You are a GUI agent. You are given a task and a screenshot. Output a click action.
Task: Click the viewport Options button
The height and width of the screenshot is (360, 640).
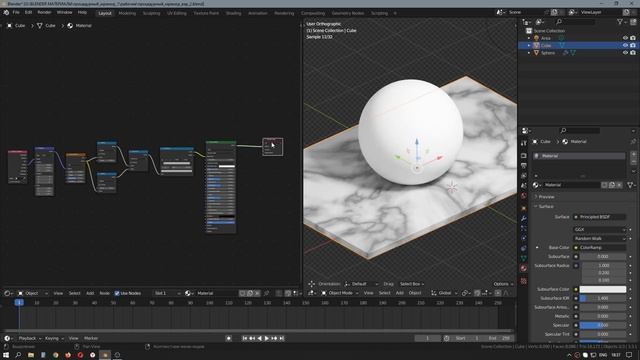[503, 284]
